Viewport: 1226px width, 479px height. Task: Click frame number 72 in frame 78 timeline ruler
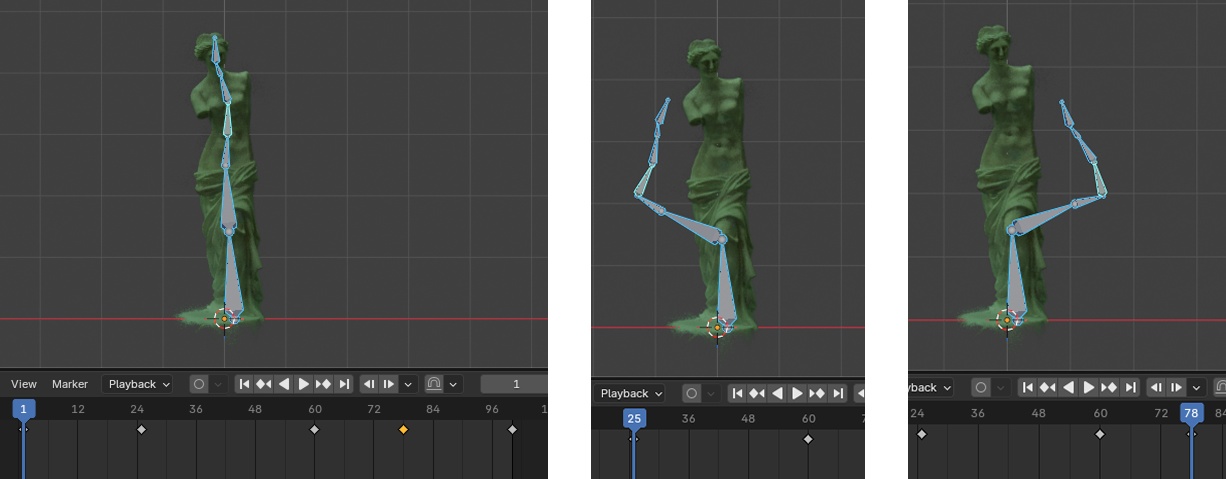[1161, 413]
